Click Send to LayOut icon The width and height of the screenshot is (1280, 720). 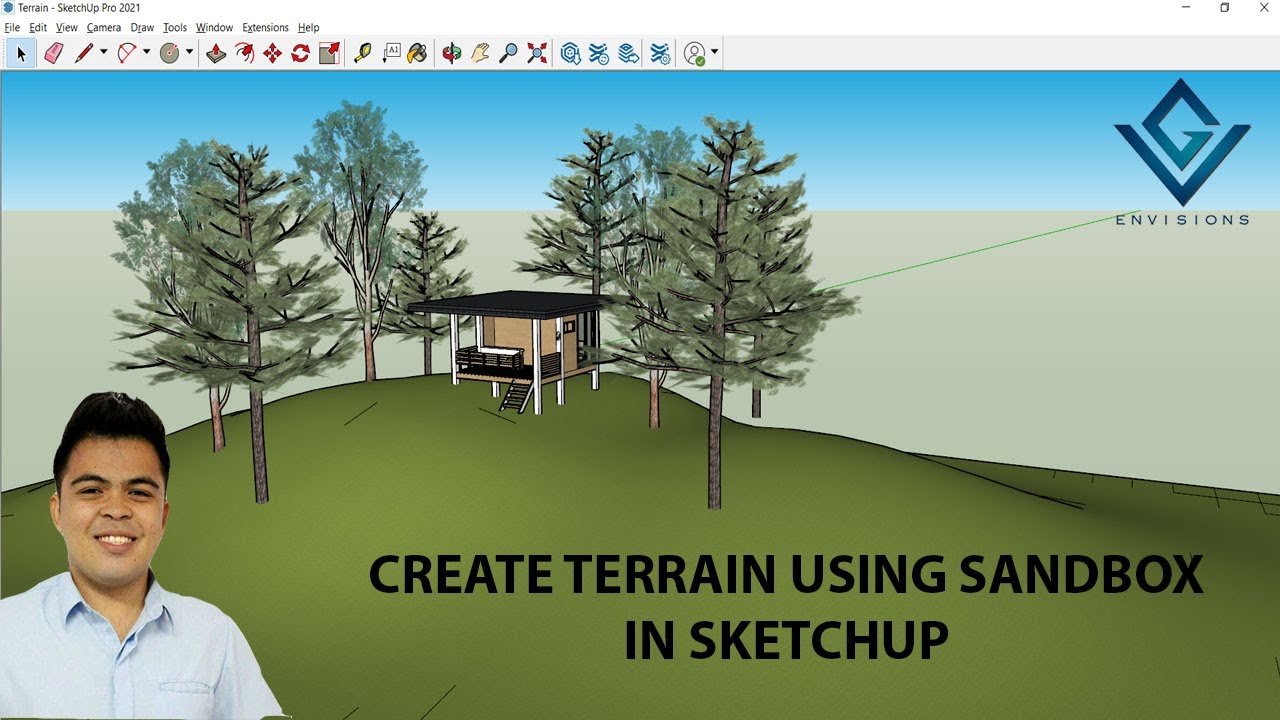pos(628,53)
